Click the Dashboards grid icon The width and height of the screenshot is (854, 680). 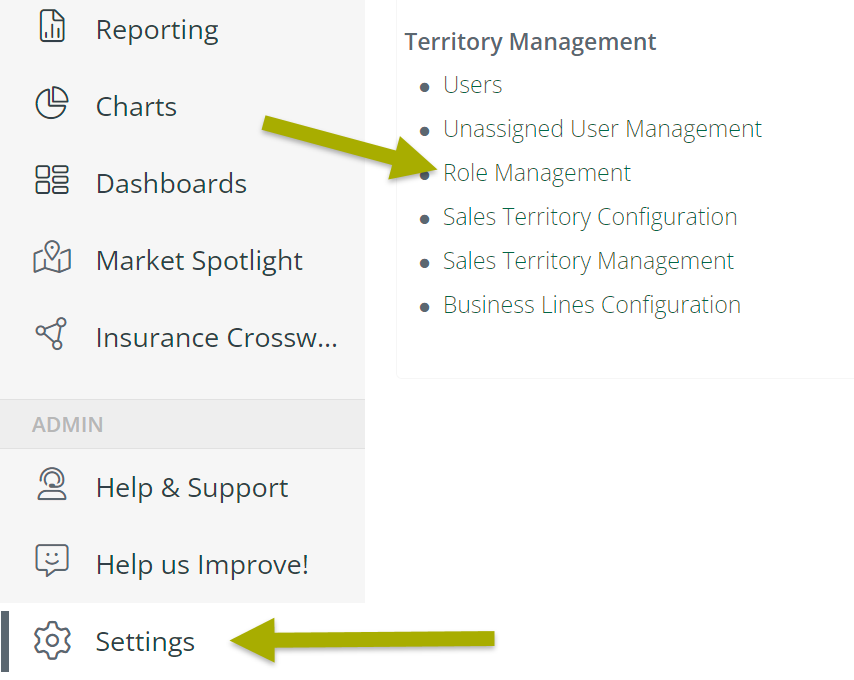pyautogui.click(x=52, y=180)
